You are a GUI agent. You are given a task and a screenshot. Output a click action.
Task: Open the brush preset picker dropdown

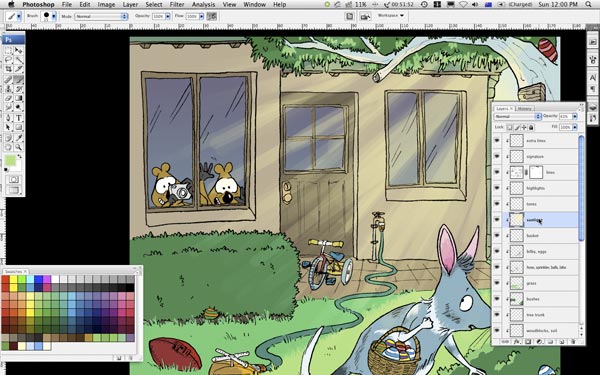point(54,16)
